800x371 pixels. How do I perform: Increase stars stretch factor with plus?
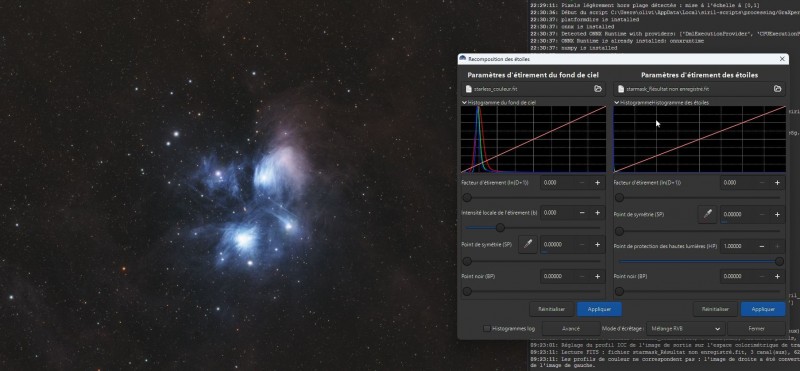[x=777, y=183]
